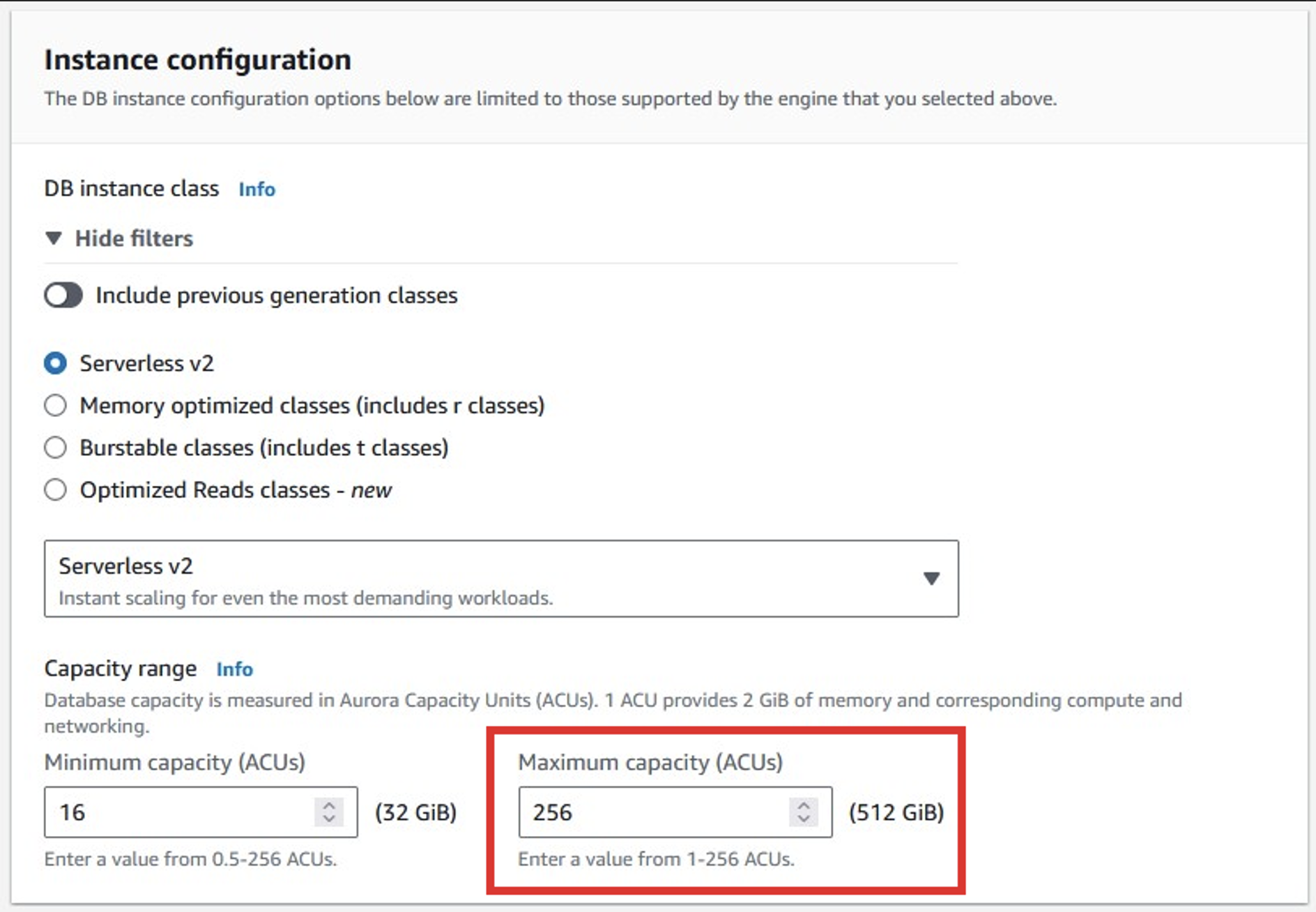Select Memory optimized classes radio button
This screenshot has width=1316, height=912.
tap(56, 405)
